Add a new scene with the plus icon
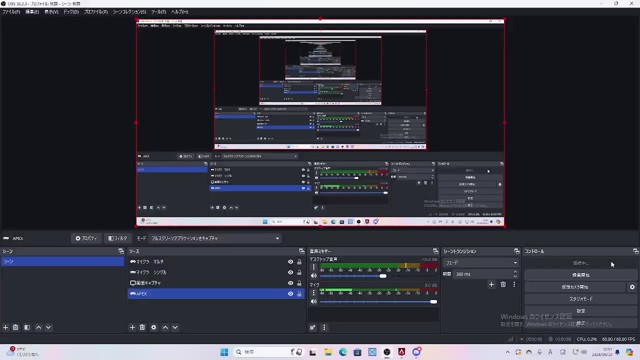This screenshot has height=360, width=640. pos(6,327)
